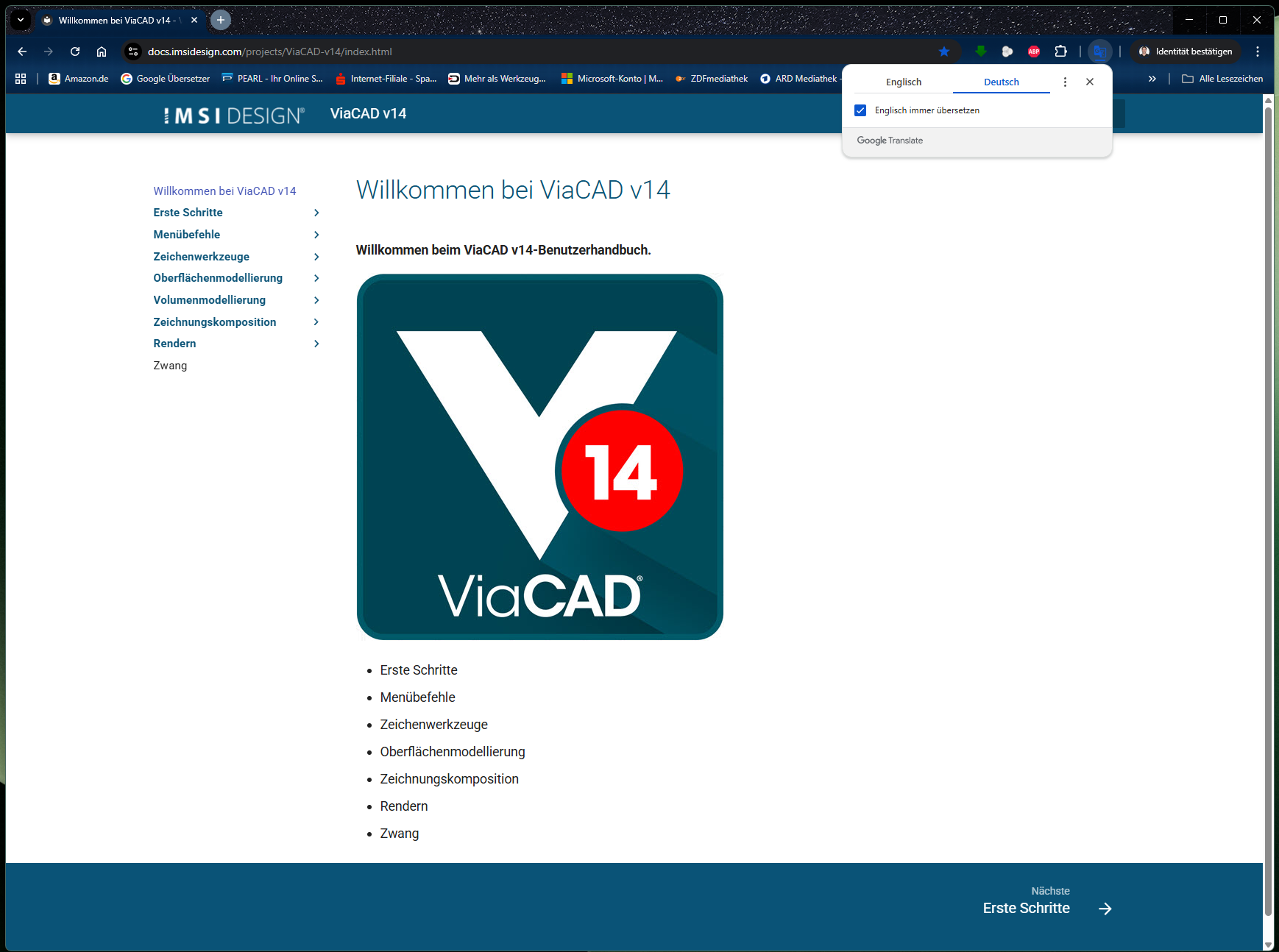
Task: Open the browser home page
Action: 102,51
